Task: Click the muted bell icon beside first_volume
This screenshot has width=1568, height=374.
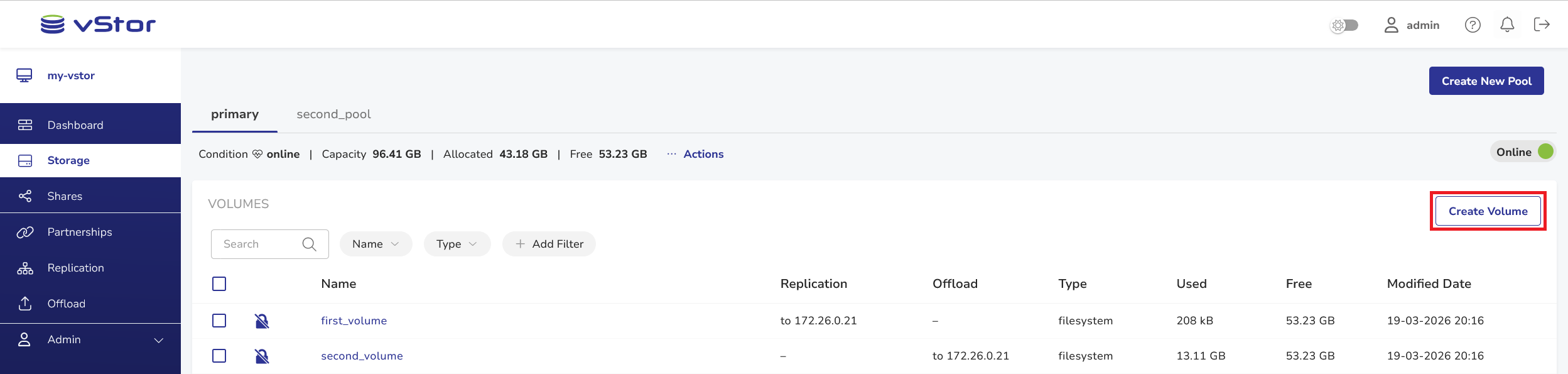Action: pos(262,321)
